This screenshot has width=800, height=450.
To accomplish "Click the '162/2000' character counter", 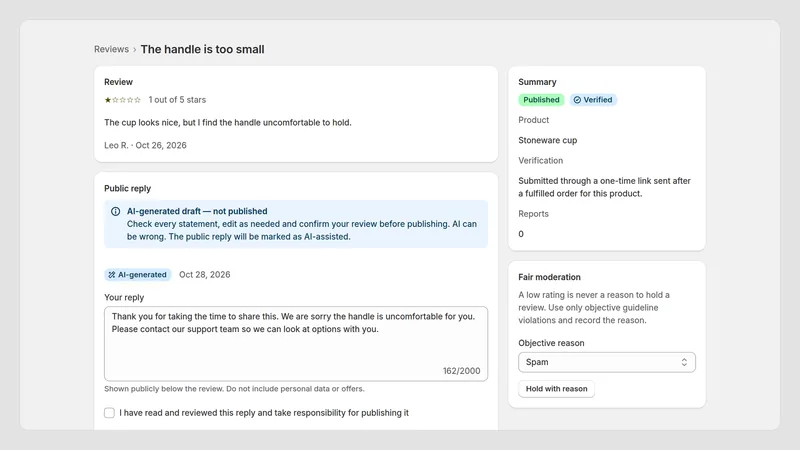I will tap(461, 371).
